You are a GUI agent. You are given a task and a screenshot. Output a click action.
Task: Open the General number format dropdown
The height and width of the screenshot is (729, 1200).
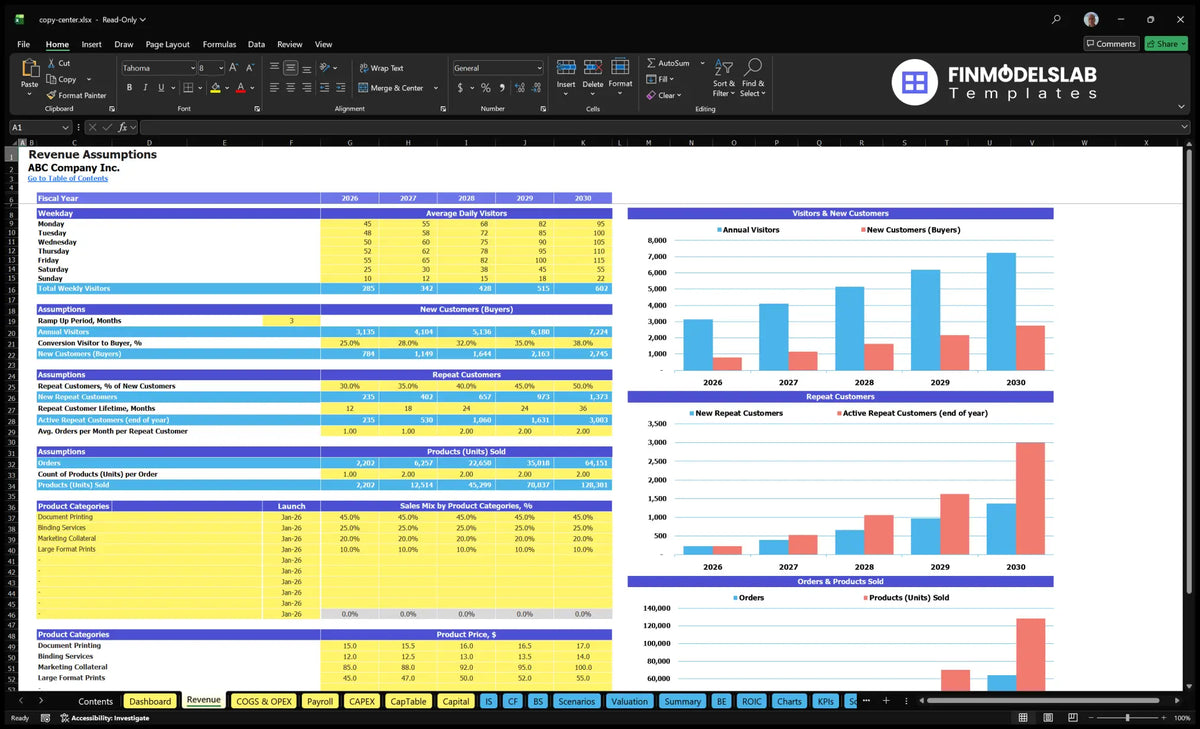point(539,68)
